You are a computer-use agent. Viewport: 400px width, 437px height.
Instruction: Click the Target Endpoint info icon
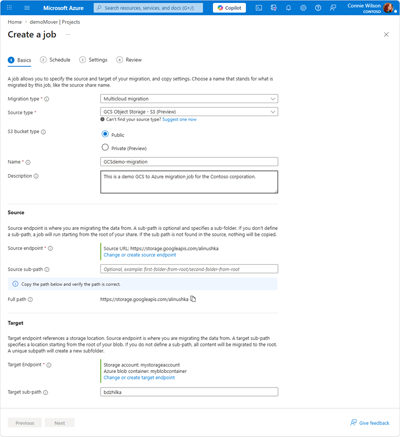pos(49,365)
